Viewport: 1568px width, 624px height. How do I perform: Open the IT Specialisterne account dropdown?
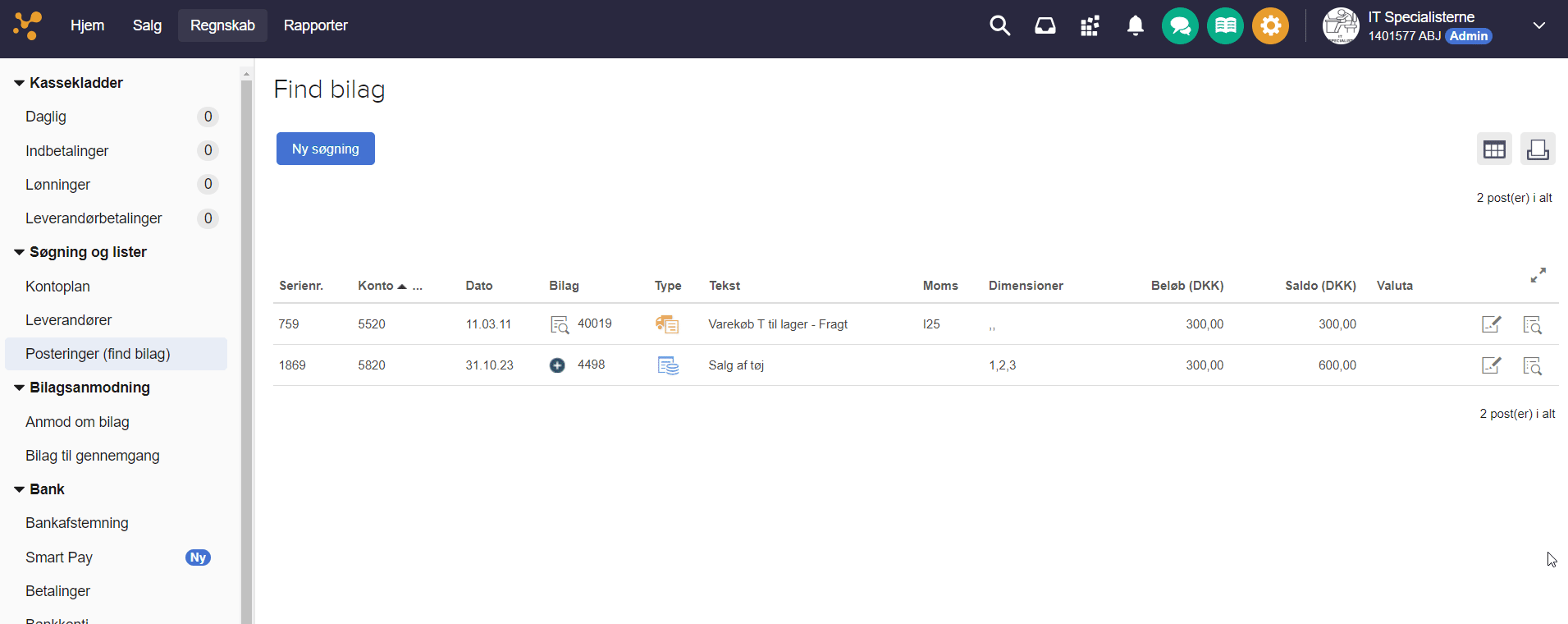(1538, 25)
